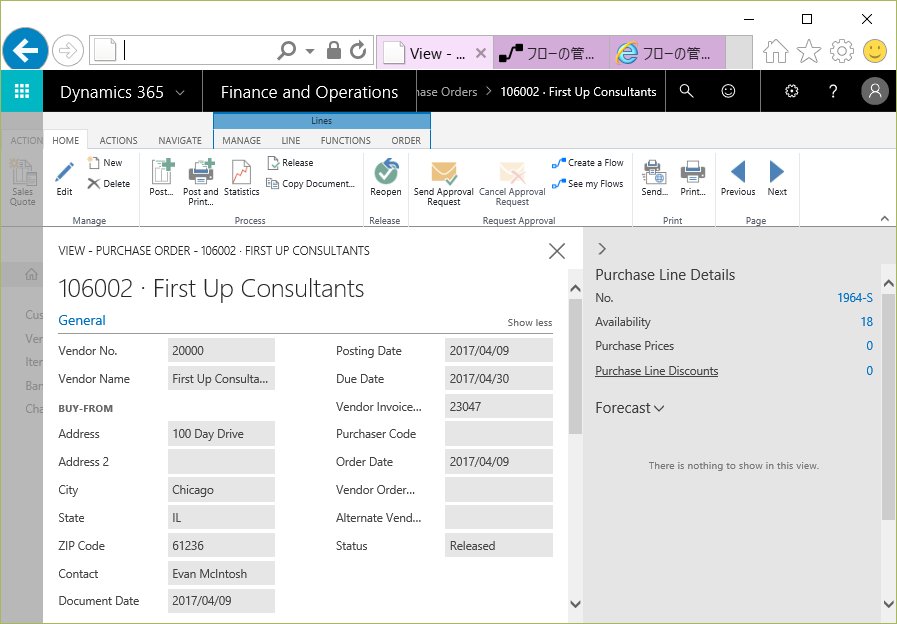The image size is (897, 624).
Task: Open browser tools gear menu
Action: (842, 51)
